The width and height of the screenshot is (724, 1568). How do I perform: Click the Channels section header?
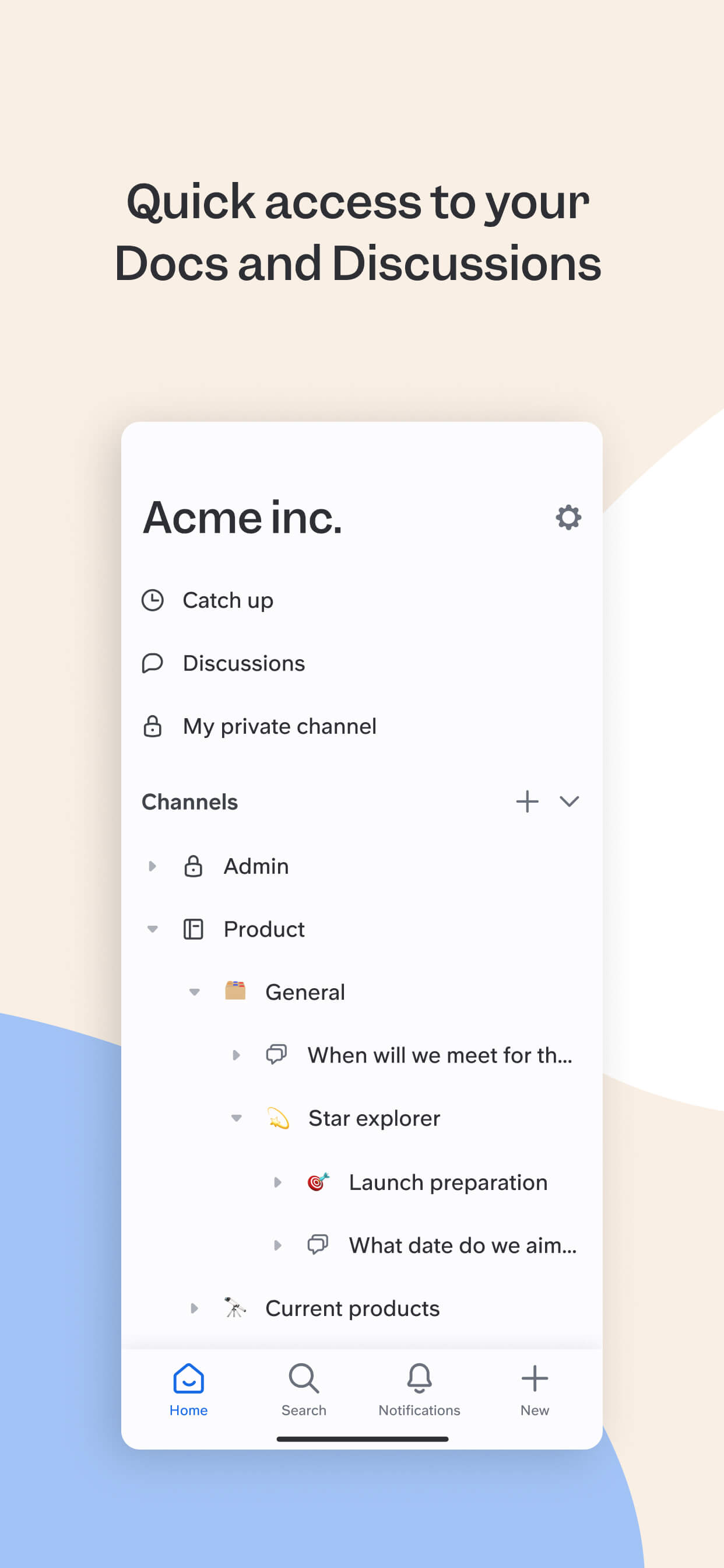point(190,801)
